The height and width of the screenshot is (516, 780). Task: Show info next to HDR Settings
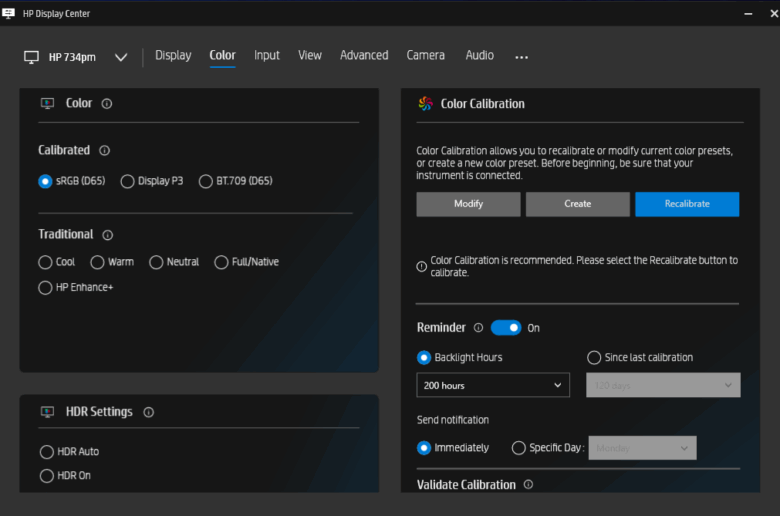[149, 412]
